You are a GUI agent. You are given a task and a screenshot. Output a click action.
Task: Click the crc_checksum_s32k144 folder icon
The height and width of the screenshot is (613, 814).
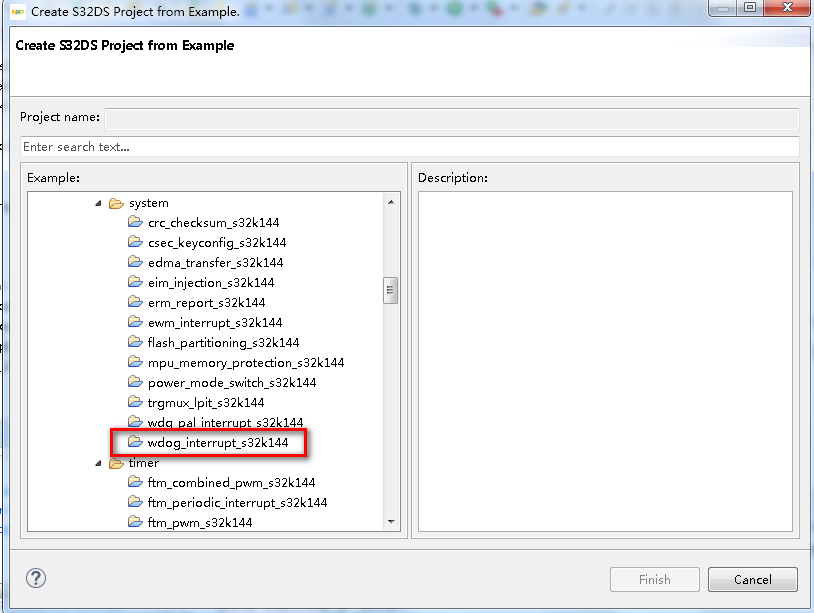click(135, 222)
